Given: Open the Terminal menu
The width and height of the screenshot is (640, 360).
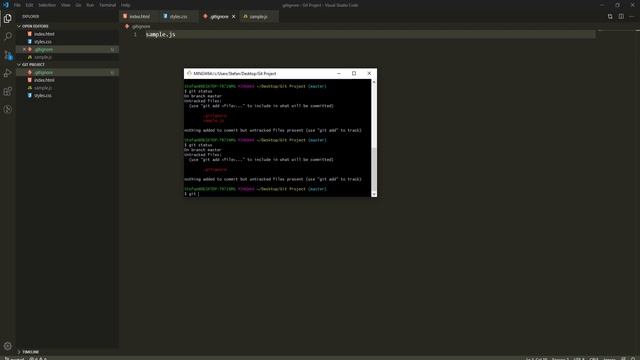Looking at the screenshot, I should (108, 5).
